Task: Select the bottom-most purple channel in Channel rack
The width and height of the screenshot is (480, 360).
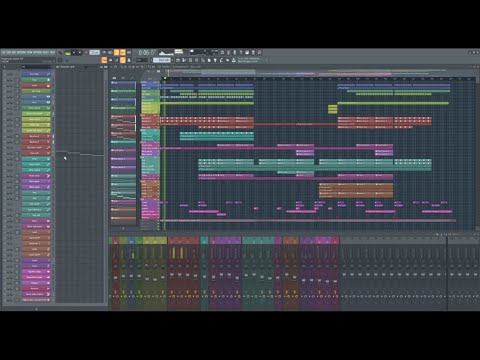Action: point(36,300)
